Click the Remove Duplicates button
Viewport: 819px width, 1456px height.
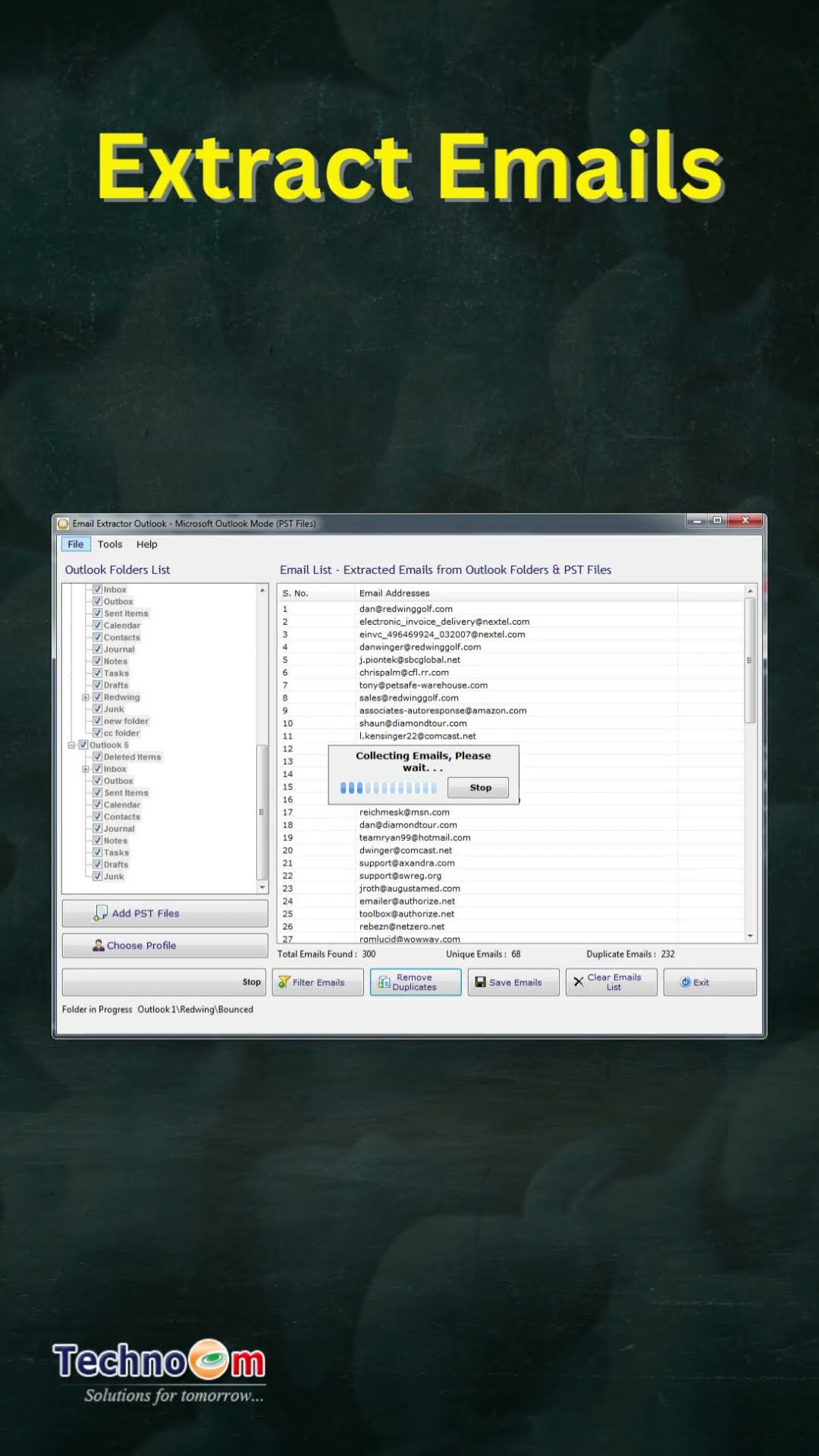(416, 982)
